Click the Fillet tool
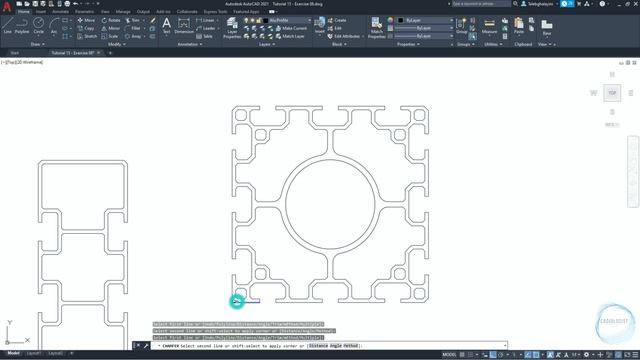Image resolution: width=640 pixels, height=360 pixels. pos(133,28)
